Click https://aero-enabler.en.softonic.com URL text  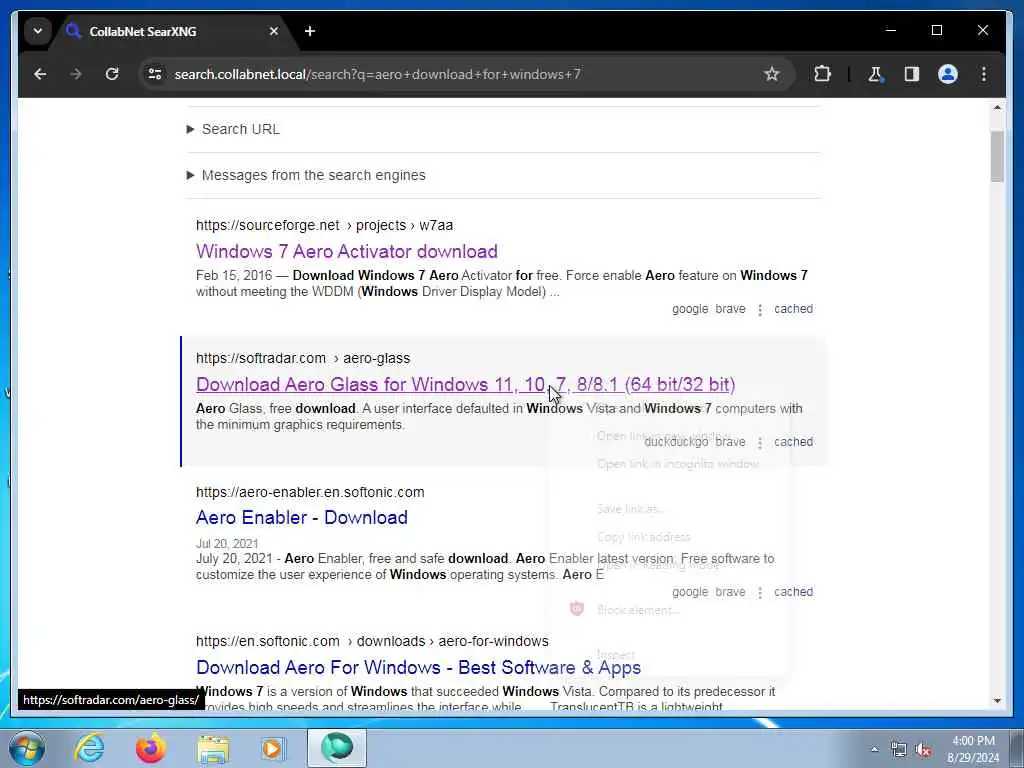tap(310, 492)
